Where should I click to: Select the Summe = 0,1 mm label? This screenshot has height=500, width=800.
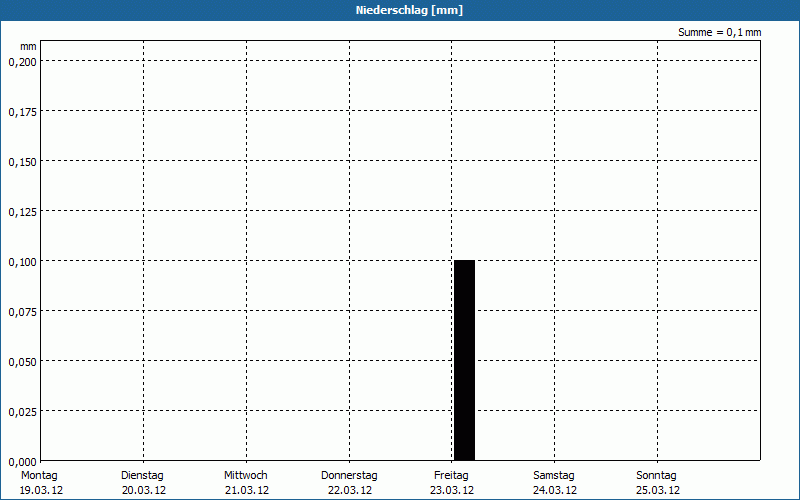(719, 32)
